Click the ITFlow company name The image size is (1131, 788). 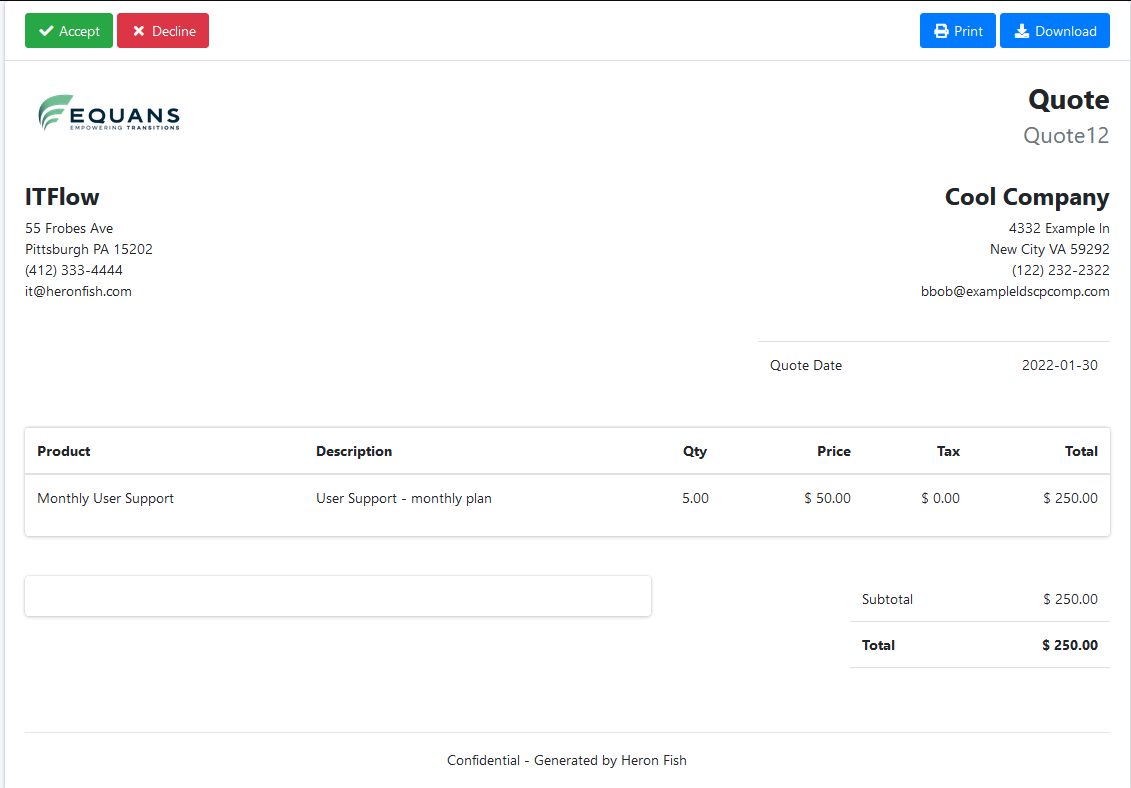tap(62, 197)
